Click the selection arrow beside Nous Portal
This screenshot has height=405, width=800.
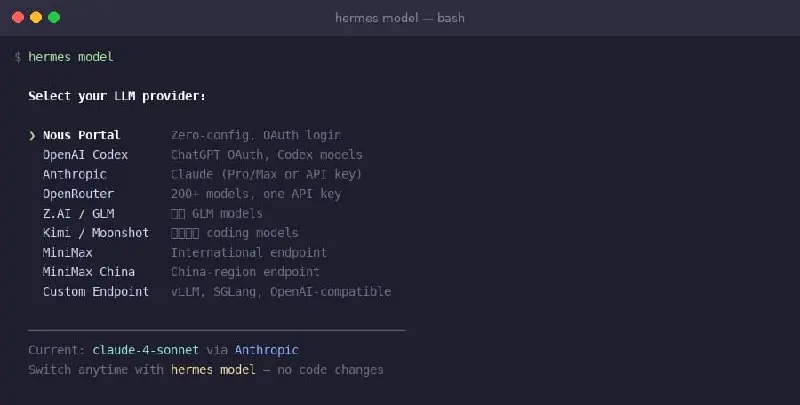[x=32, y=135]
